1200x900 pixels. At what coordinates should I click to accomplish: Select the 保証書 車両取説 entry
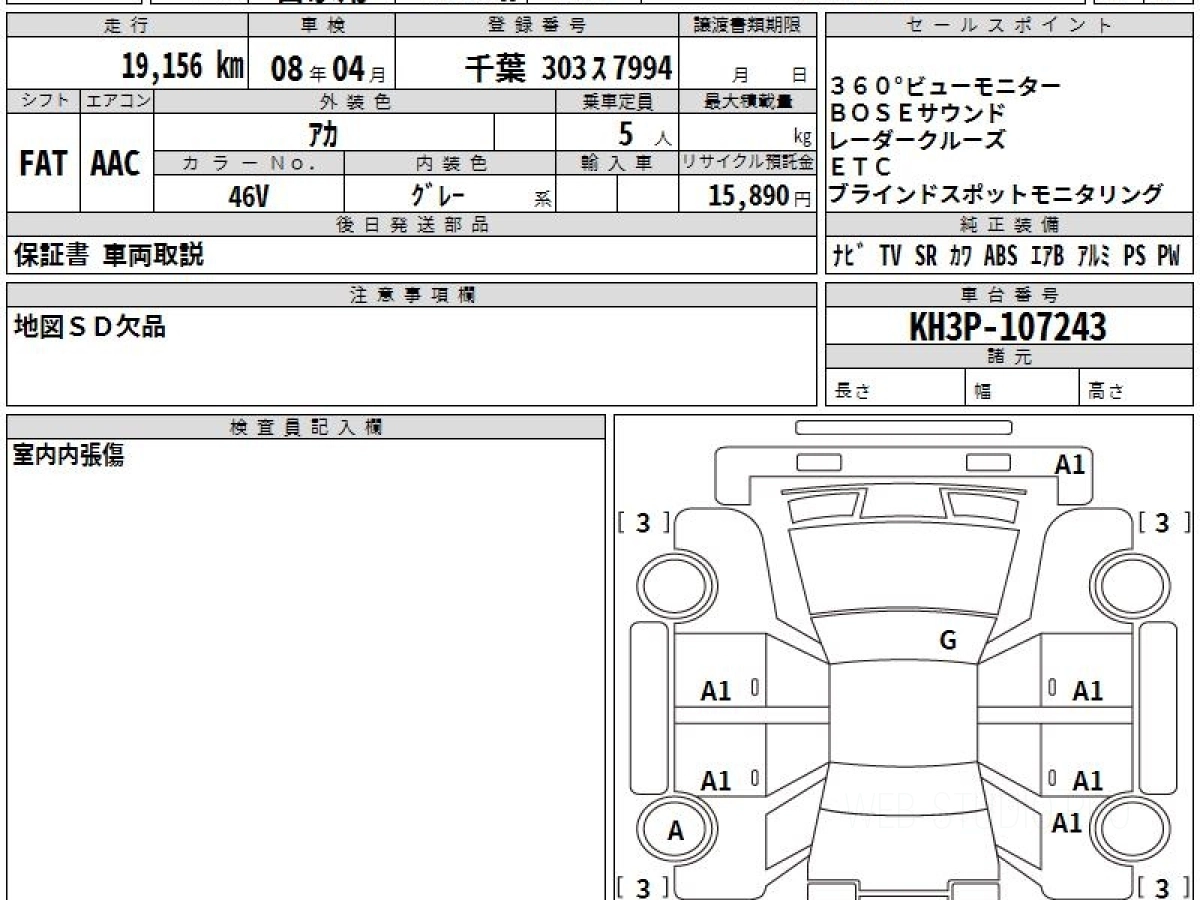point(109,255)
